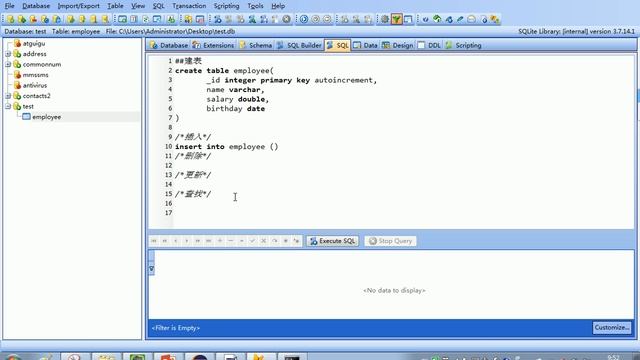
Task: Click the highlighted funnel filter toolbar icon
Action: [x=396, y=19]
